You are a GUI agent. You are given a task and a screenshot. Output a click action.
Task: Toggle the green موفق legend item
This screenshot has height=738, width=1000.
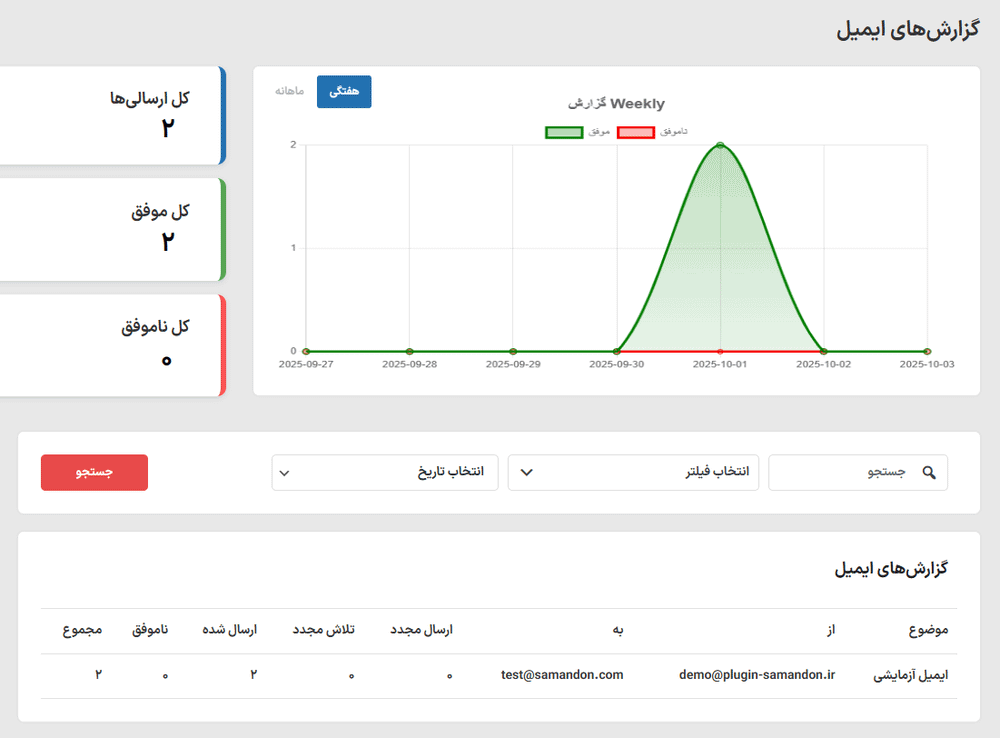[564, 132]
